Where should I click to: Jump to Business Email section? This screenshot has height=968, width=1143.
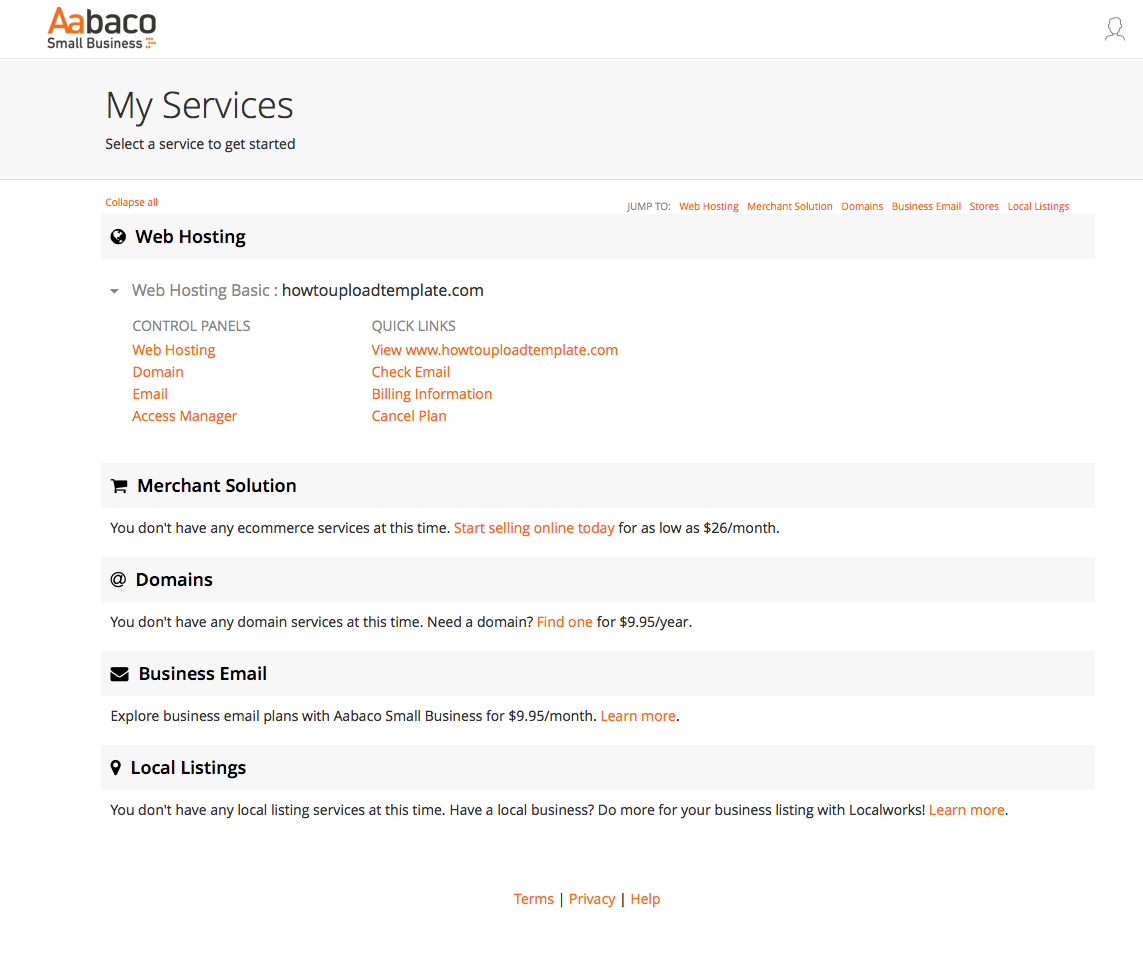[x=926, y=206]
